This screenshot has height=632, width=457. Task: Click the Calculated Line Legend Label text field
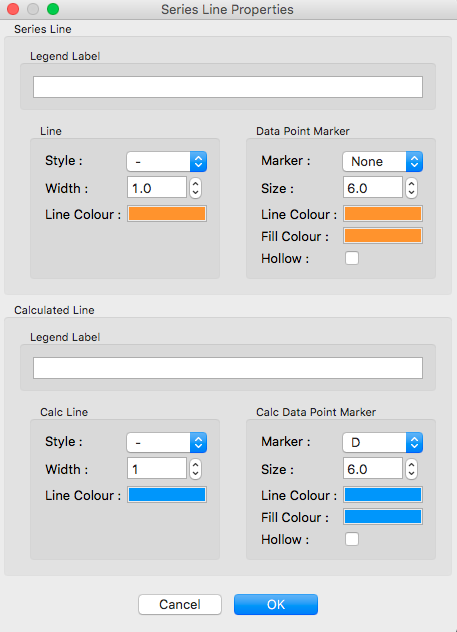[x=228, y=368]
